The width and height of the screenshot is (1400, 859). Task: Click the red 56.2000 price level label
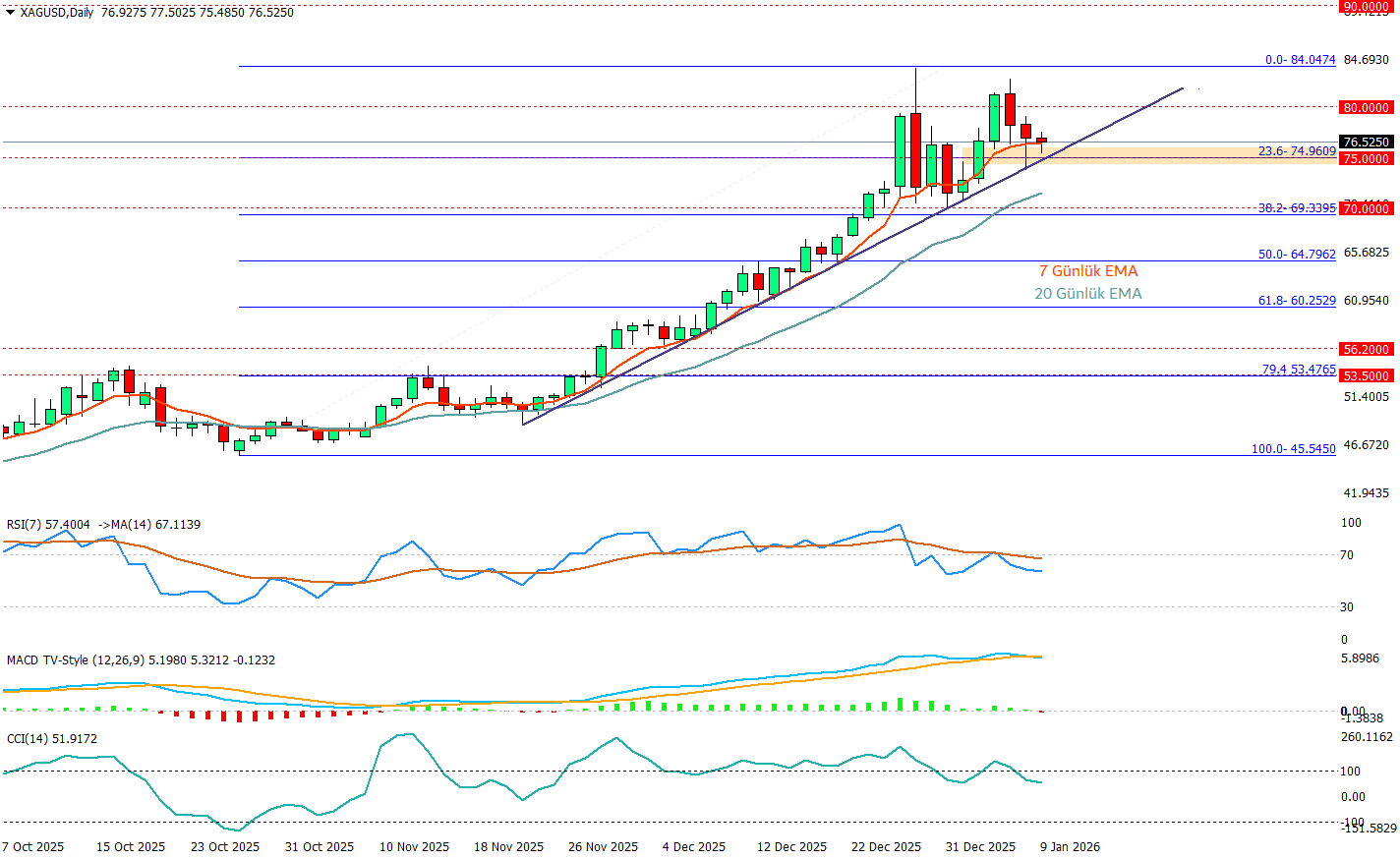point(1366,349)
